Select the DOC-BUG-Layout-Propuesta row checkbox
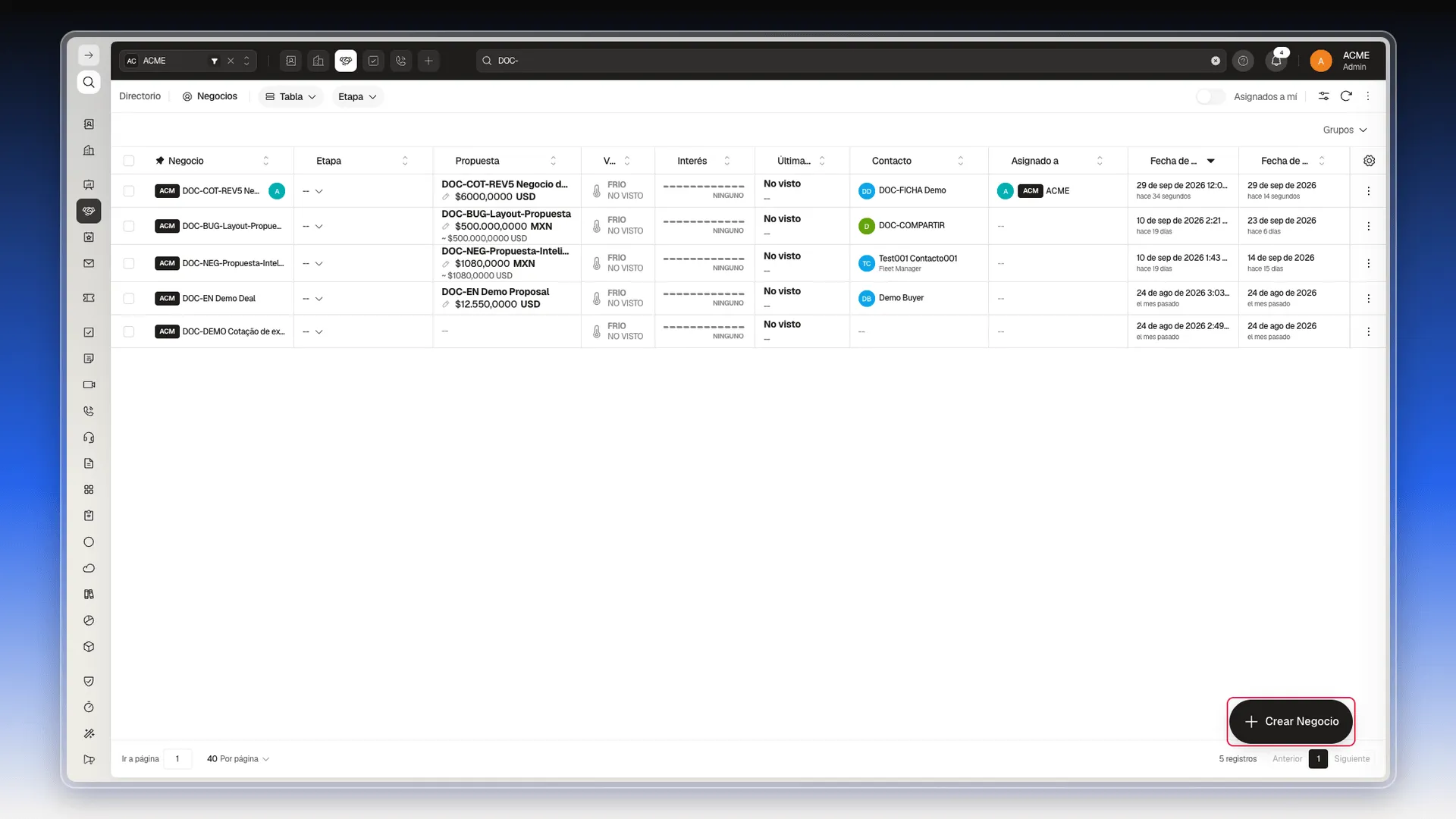 tap(129, 226)
